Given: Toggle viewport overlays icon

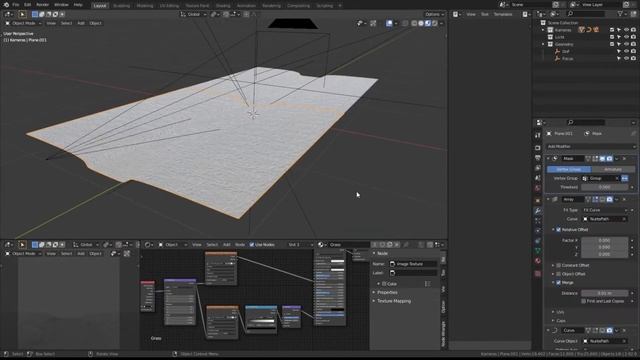Looking at the screenshot, I should 389,23.
